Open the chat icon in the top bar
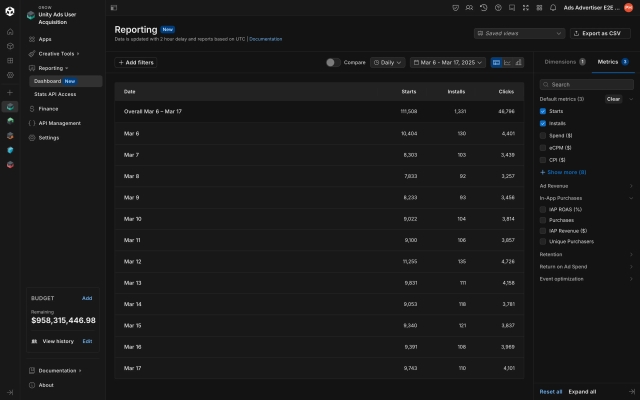 coord(512,8)
